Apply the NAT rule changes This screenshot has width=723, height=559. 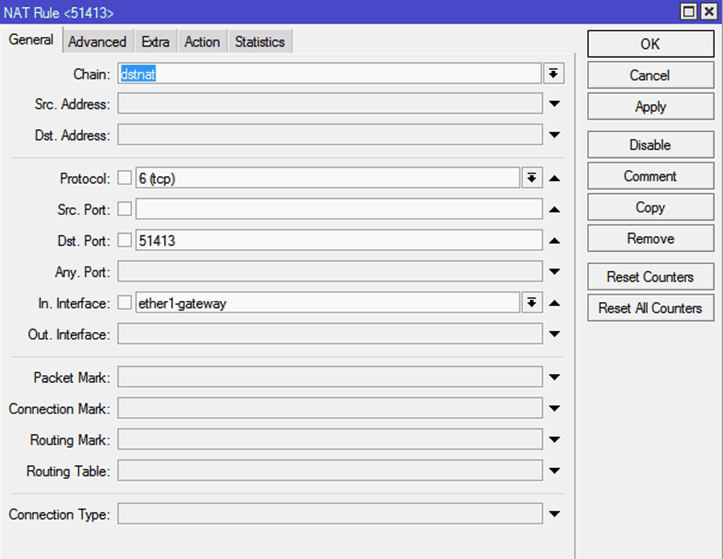tap(651, 107)
